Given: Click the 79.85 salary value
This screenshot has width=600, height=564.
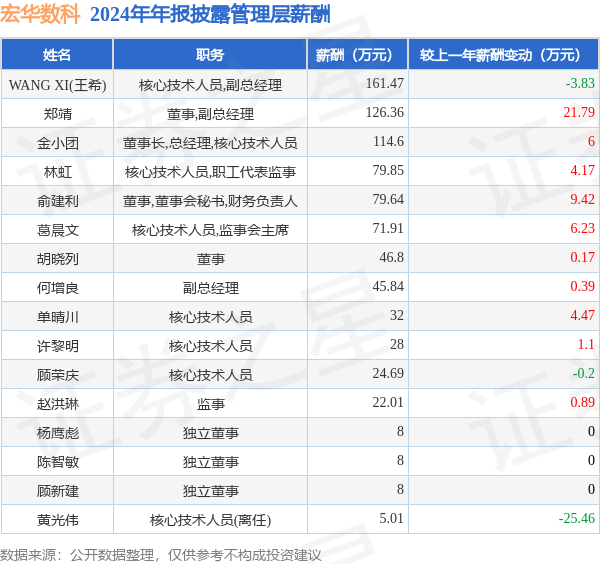Looking at the screenshot, I should [388, 170].
